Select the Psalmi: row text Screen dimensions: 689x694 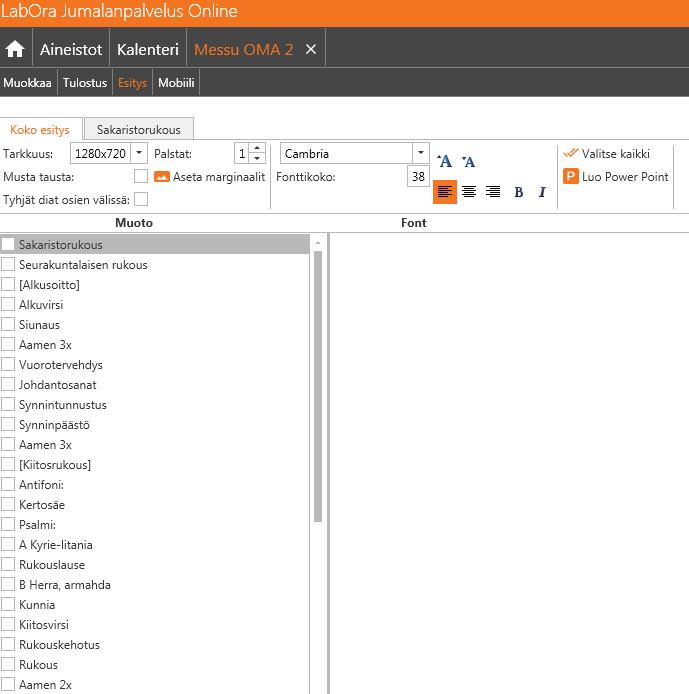[37, 525]
